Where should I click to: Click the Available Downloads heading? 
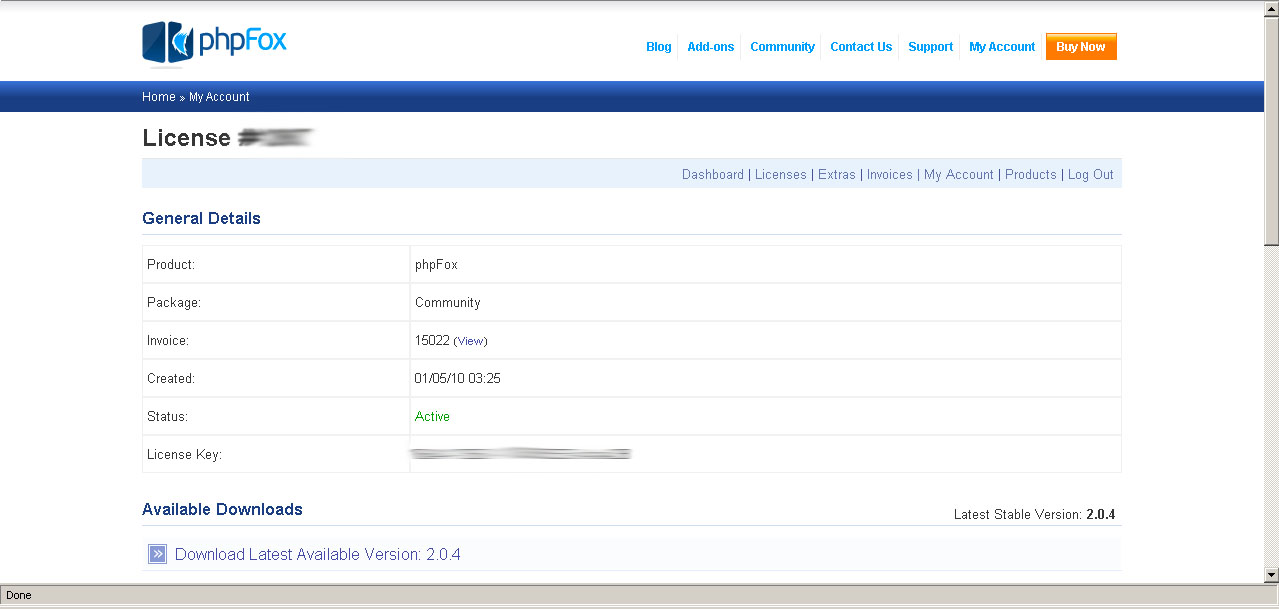coord(222,509)
